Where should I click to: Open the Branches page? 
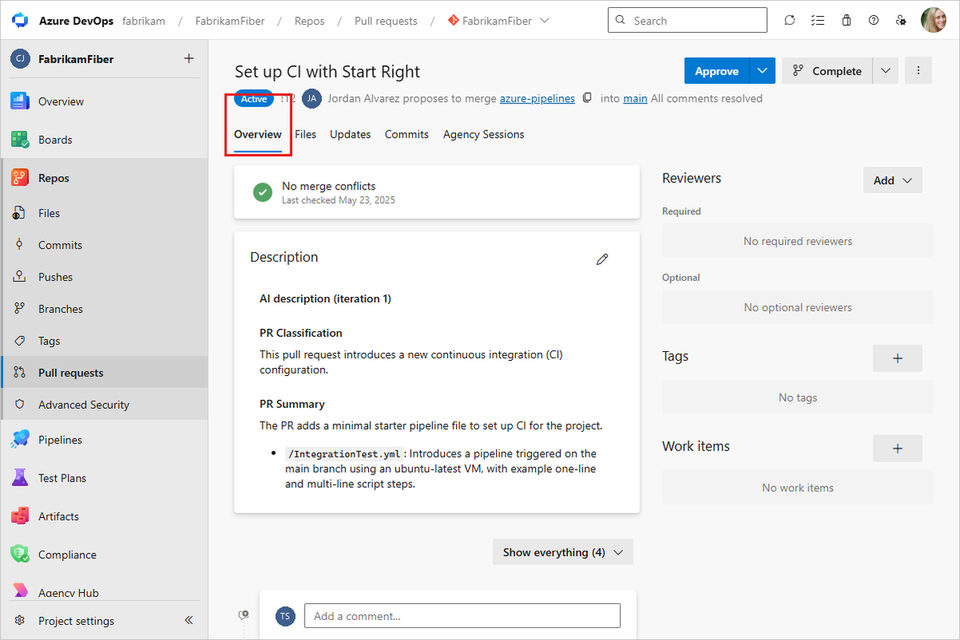pos(60,309)
